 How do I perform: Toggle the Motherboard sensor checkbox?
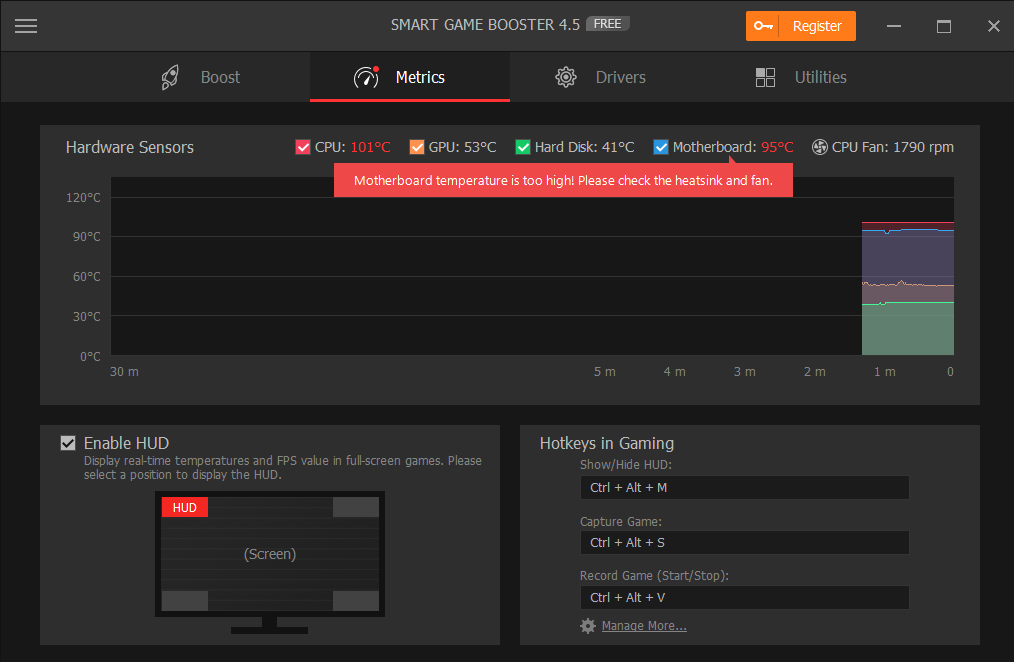660,147
